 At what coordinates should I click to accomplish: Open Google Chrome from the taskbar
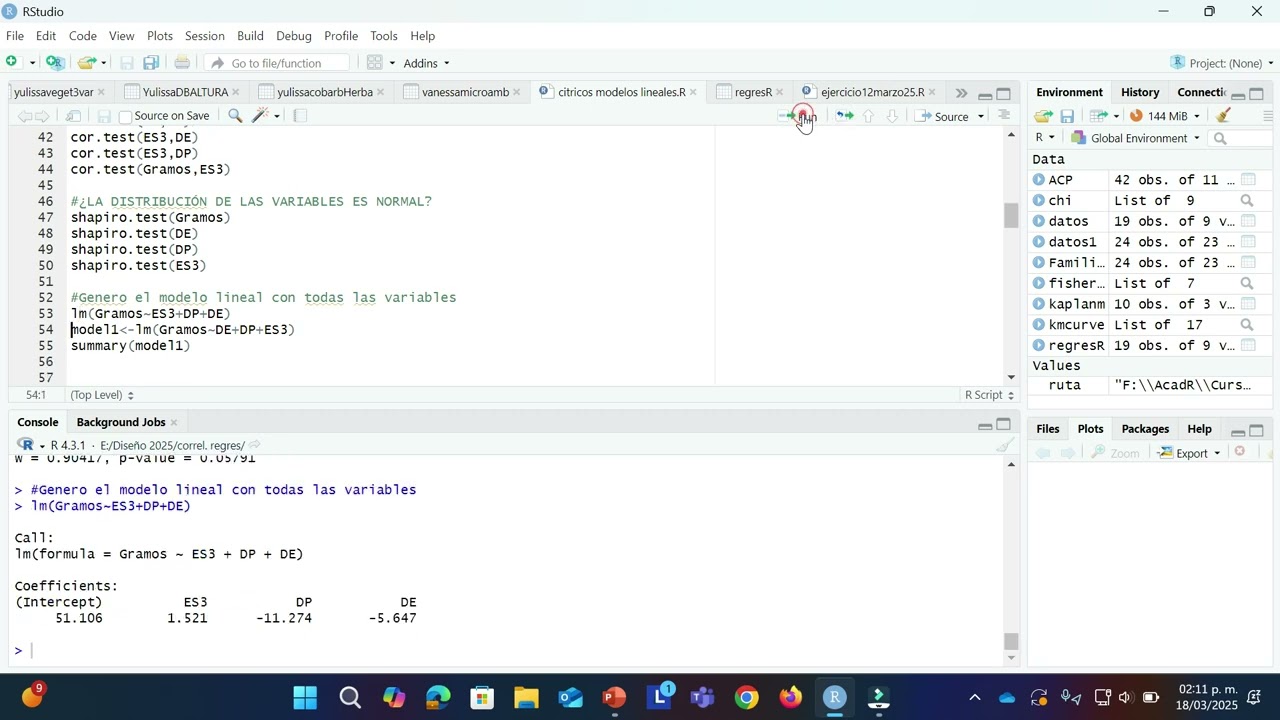coord(747,698)
